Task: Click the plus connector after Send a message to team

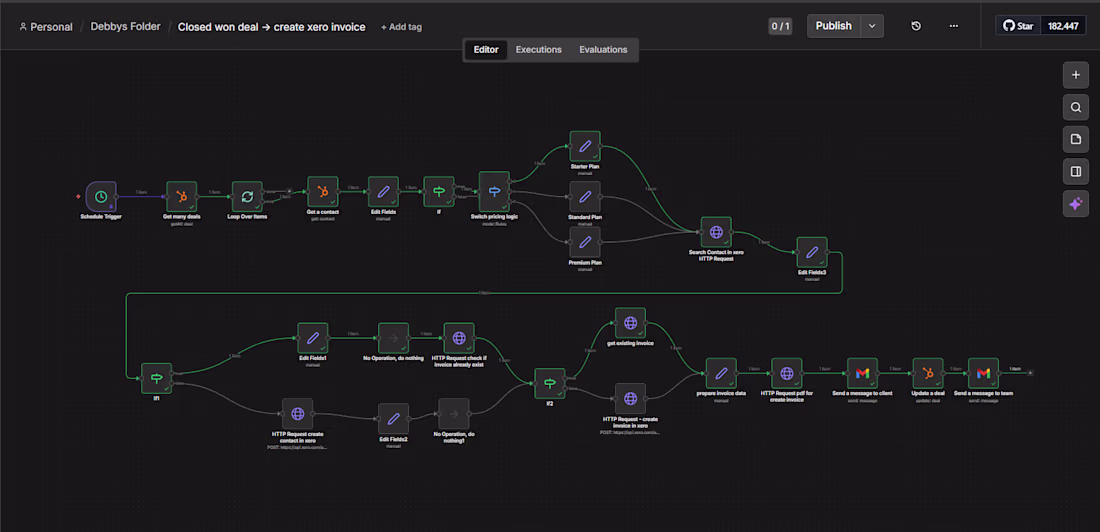Action: tap(1030, 373)
